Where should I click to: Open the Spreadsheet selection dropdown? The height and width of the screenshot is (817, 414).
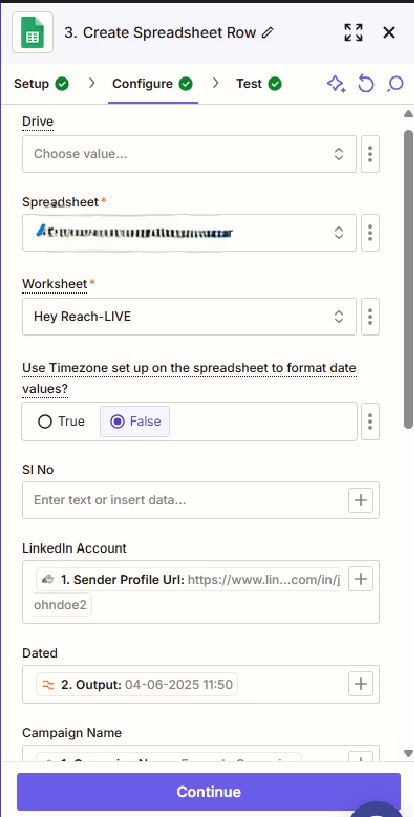(189, 232)
